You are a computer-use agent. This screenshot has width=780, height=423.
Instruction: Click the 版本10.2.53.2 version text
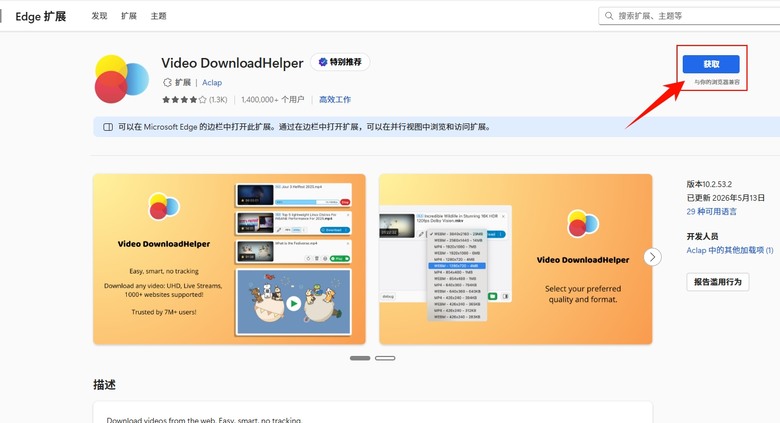tap(709, 184)
